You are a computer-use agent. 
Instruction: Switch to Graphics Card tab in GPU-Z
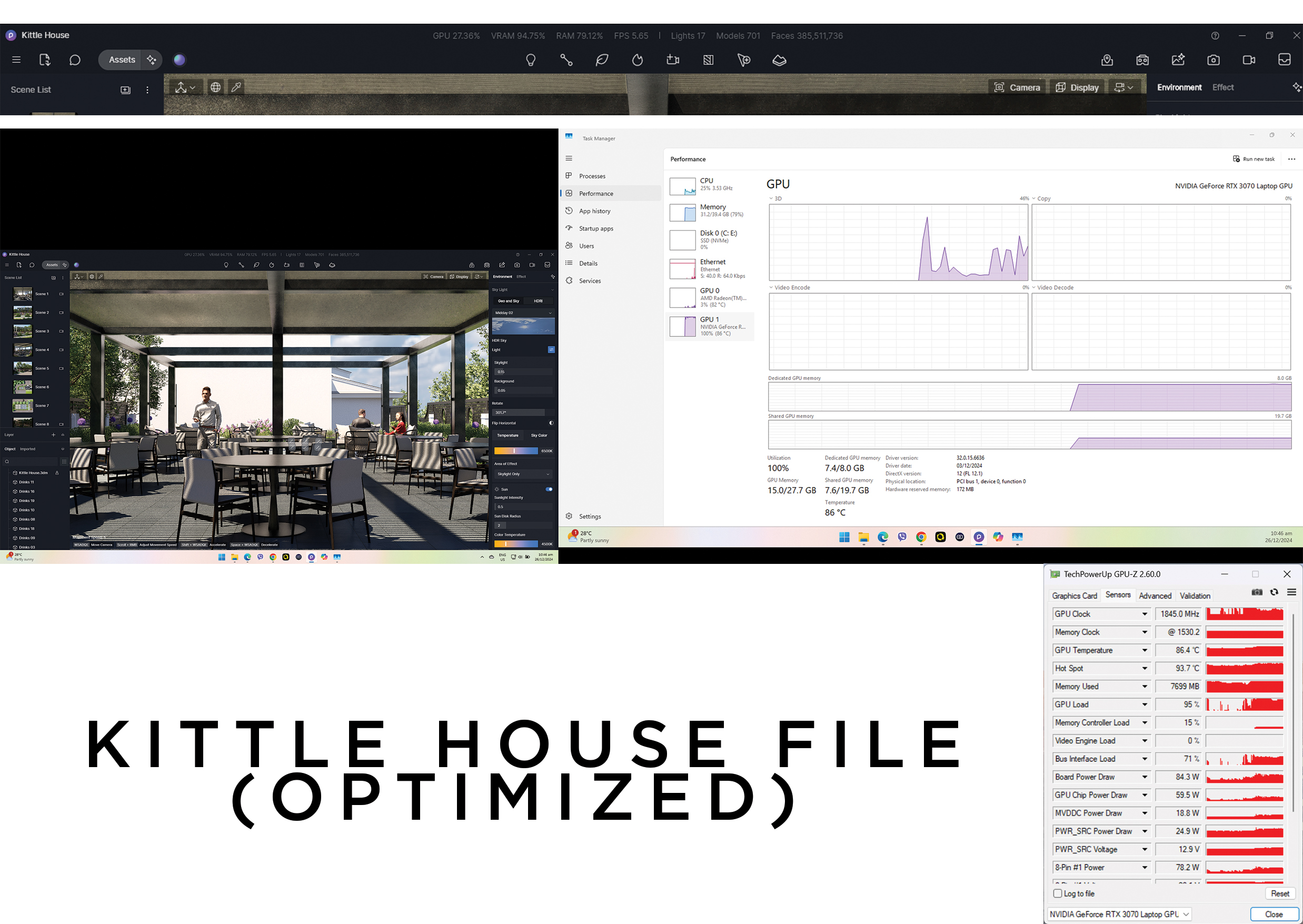coord(1075,595)
